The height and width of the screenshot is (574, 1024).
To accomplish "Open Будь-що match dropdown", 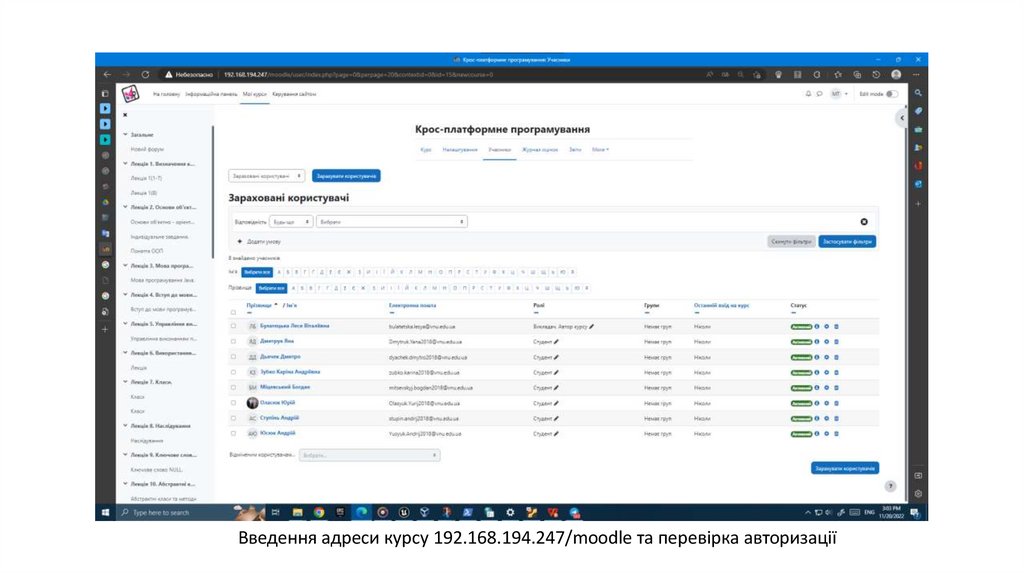I will [291, 222].
